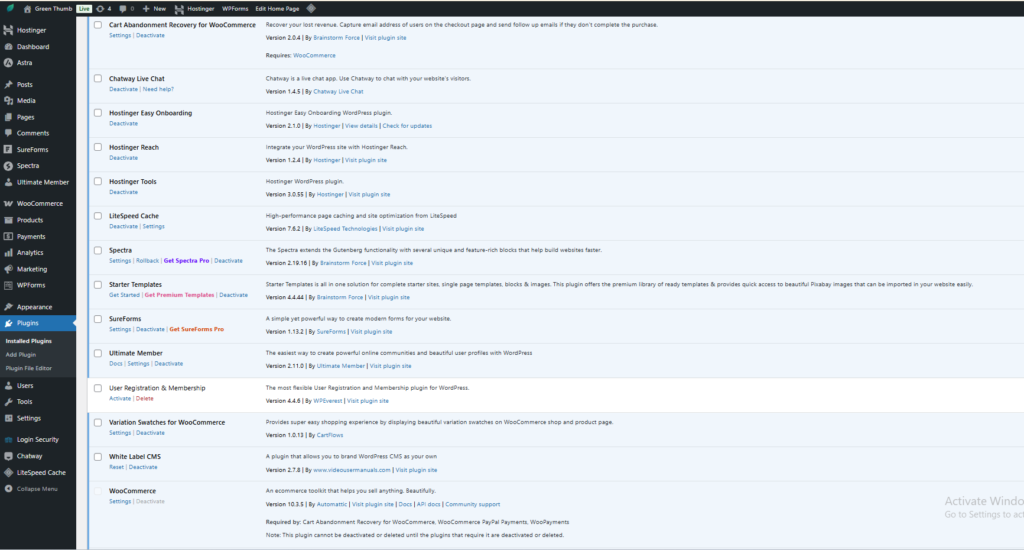The image size is (1024, 550).
Task: Click the Media icon in sidebar
Action: pos(8,101)
